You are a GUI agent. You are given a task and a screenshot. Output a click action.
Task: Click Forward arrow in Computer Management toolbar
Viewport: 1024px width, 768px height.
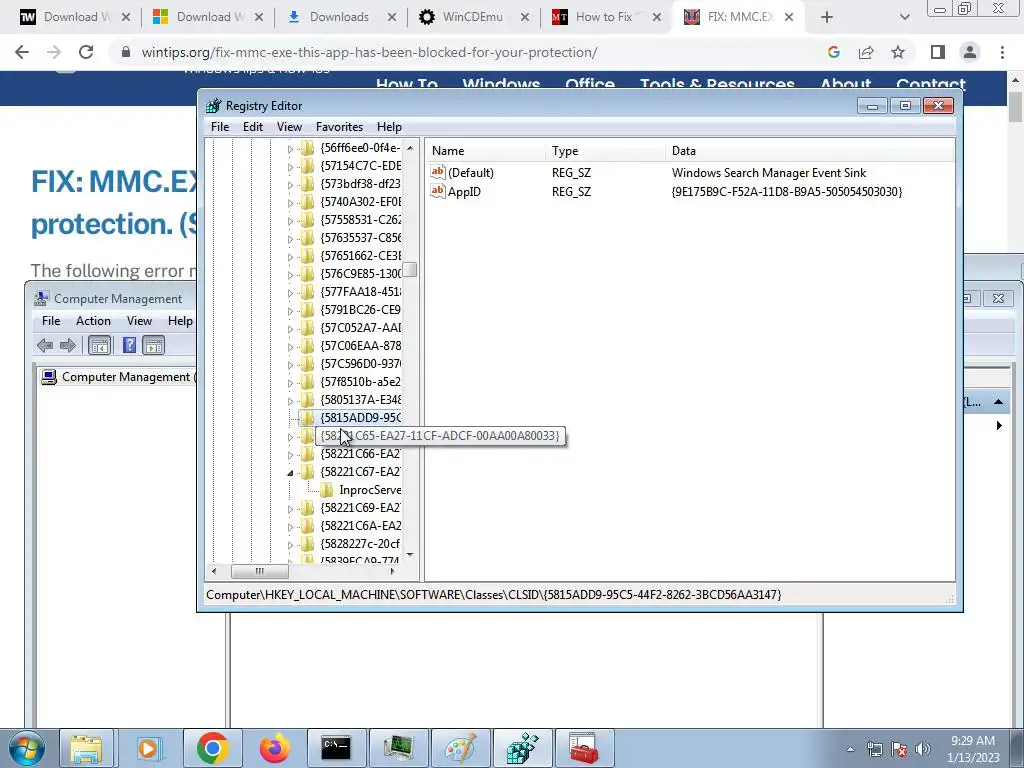pyautogui.click(x=67, y=345)
